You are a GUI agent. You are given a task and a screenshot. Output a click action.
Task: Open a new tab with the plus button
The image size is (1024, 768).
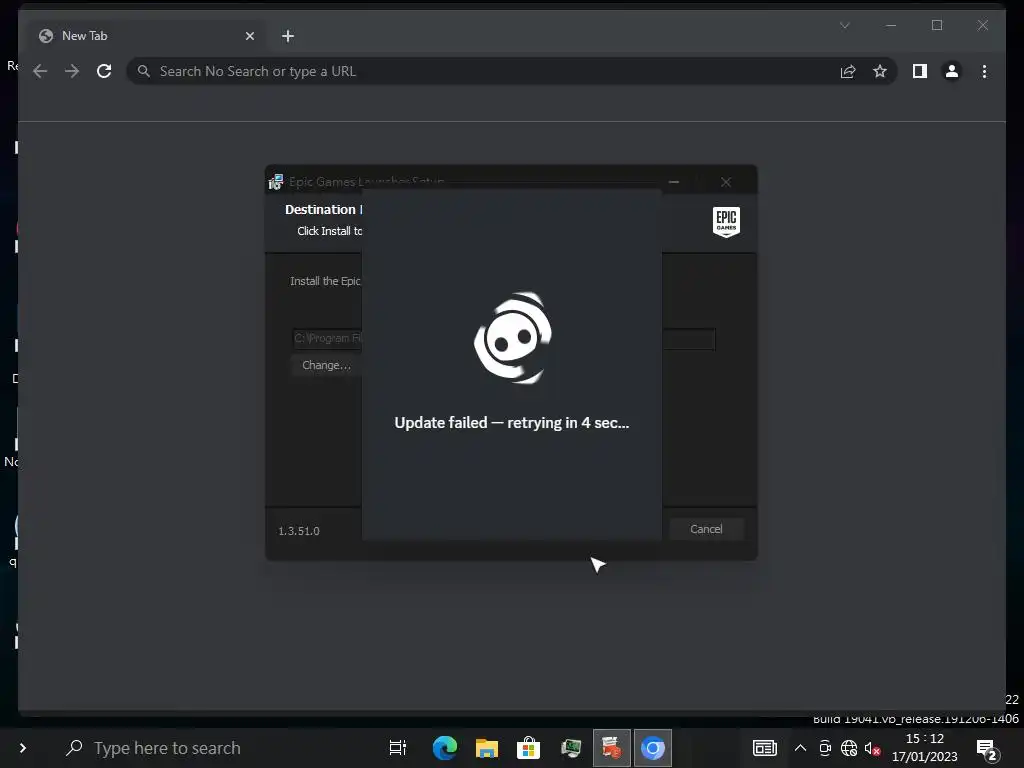pos(288,36)
